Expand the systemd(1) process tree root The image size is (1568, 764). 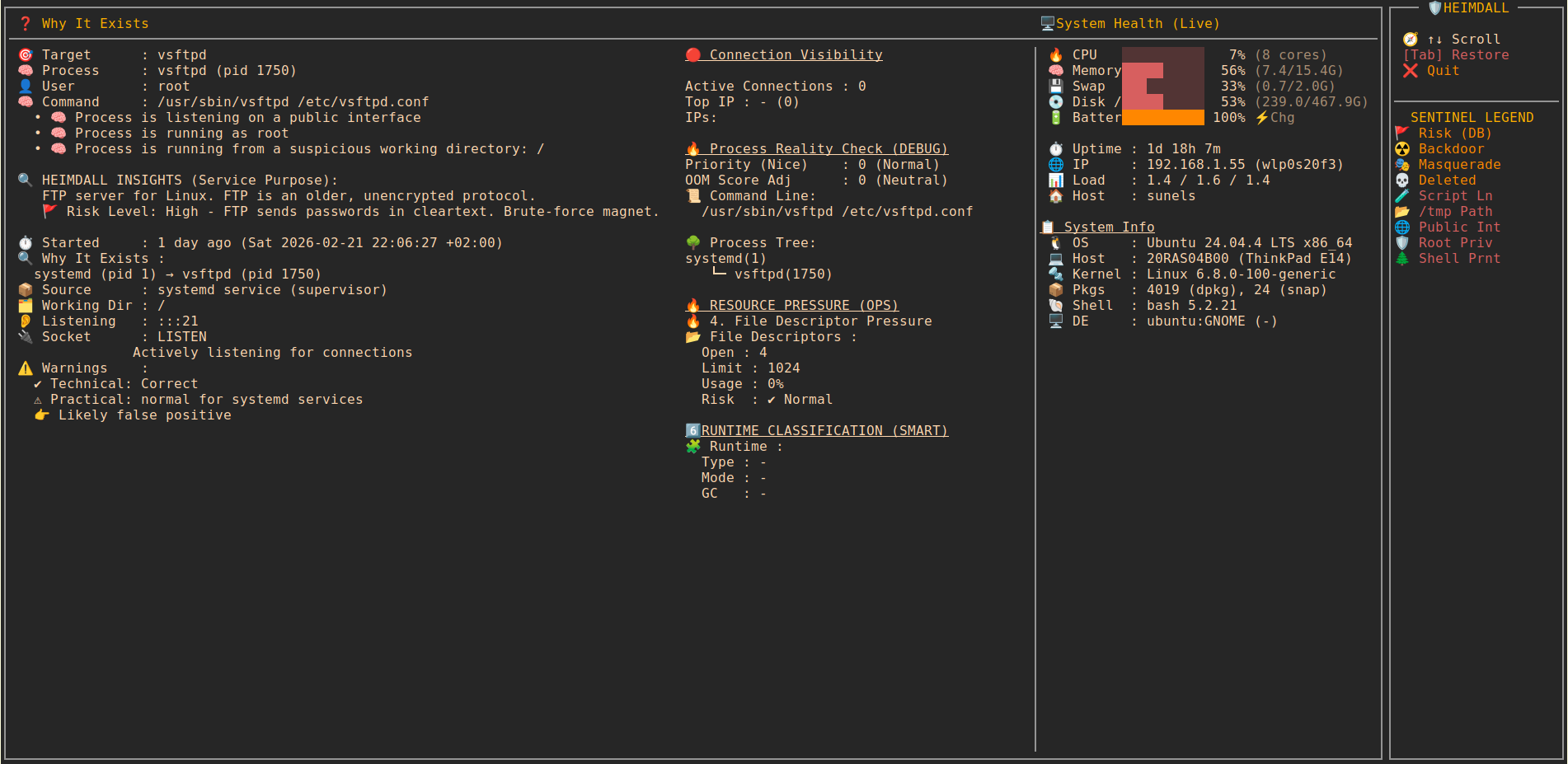coord(725,259)
